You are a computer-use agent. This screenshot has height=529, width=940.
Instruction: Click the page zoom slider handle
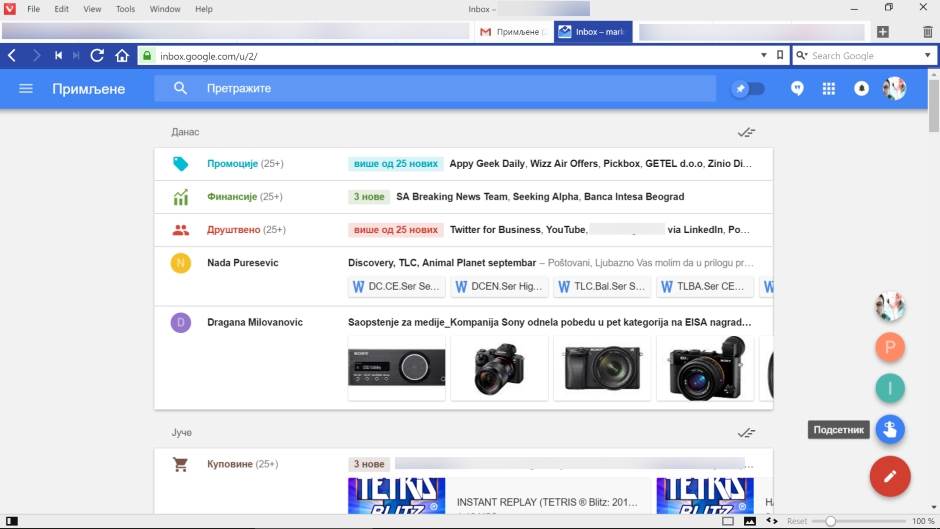click(830, 521)
